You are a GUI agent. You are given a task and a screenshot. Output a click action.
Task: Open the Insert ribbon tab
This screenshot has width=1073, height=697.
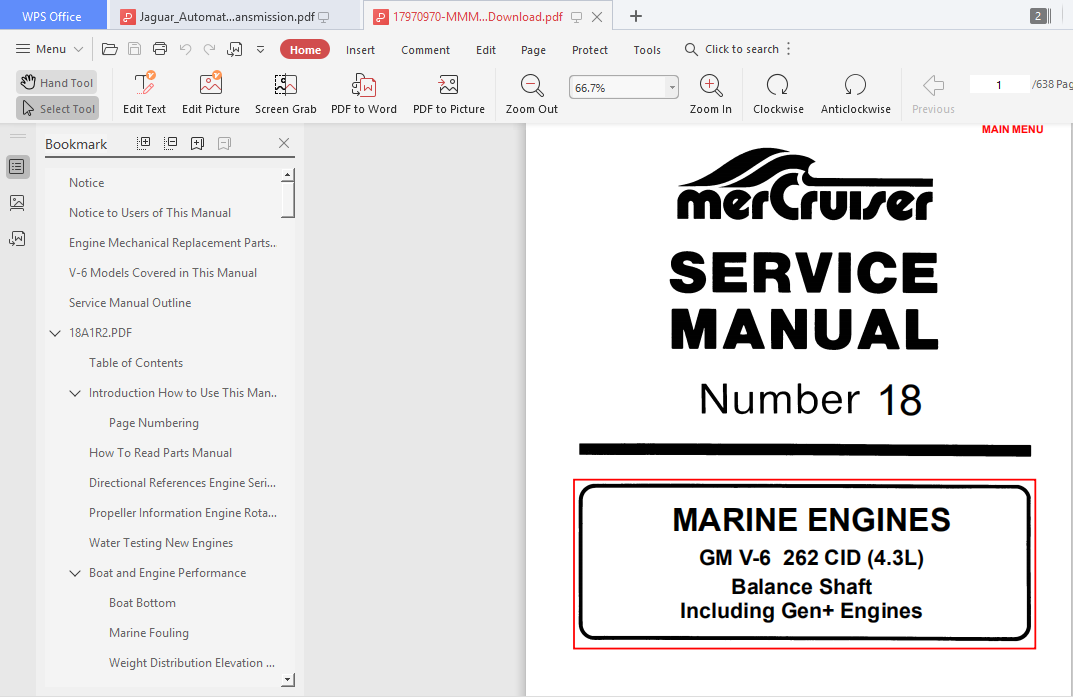361,50
